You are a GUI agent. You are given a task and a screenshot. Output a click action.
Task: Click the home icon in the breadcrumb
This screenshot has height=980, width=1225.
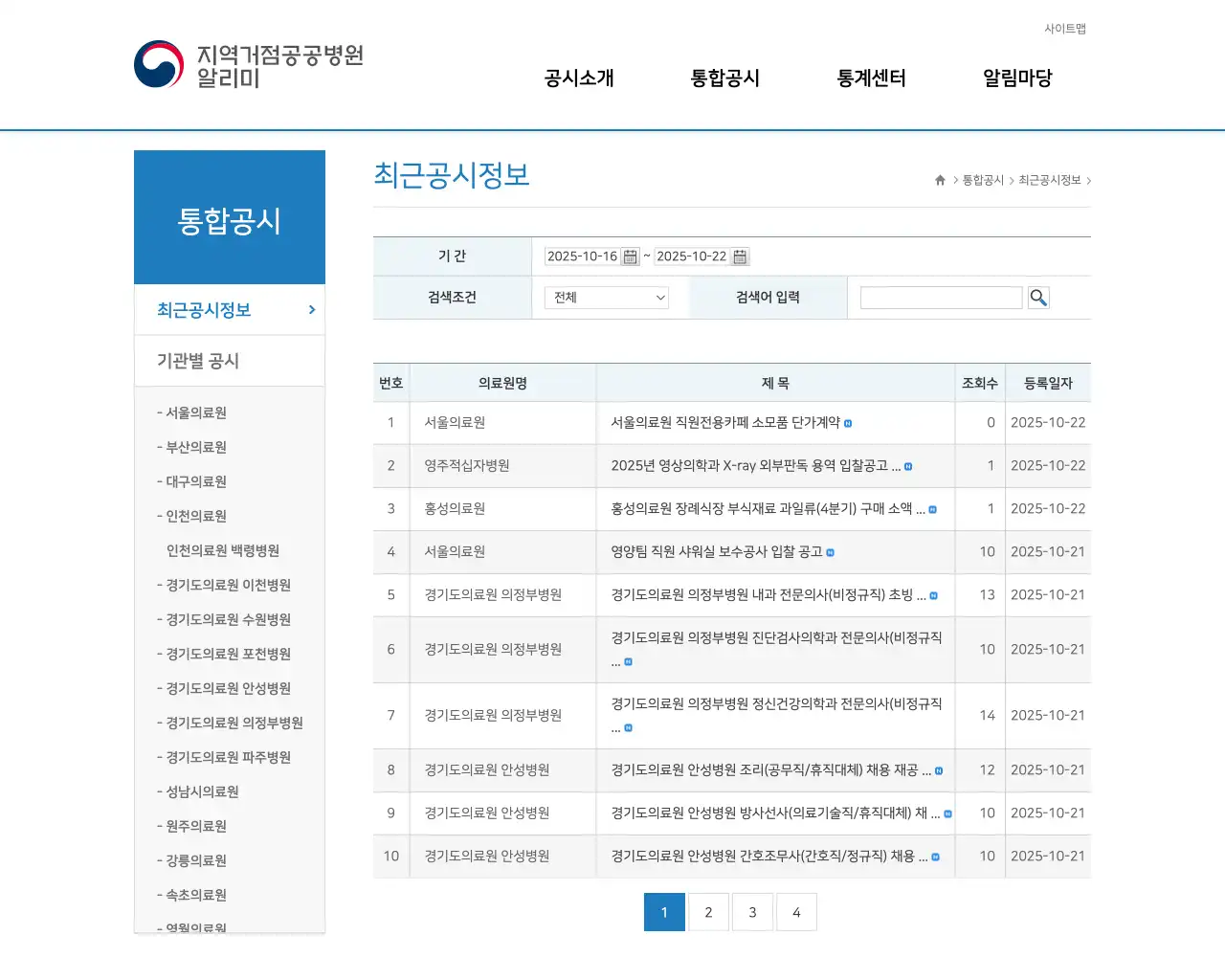939,180
